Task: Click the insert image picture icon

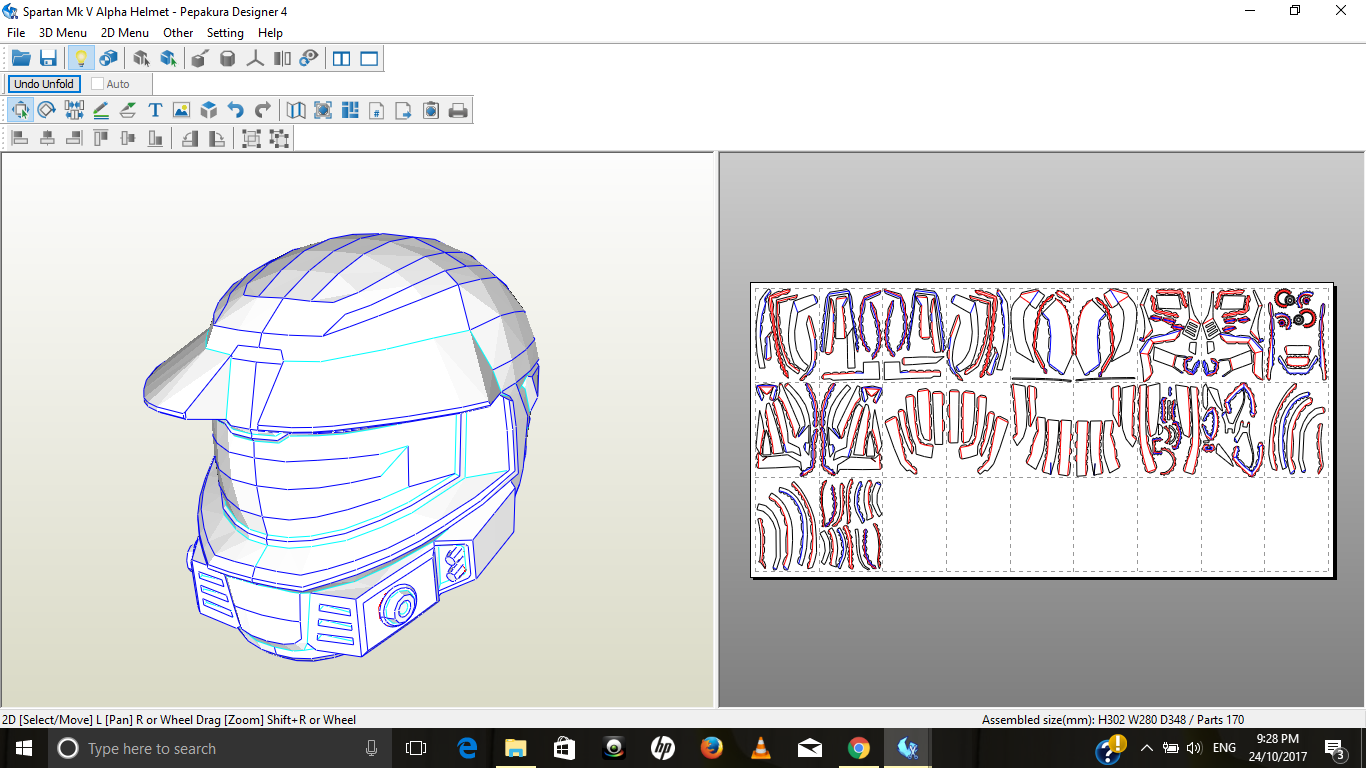Action: tap(181, 110)
